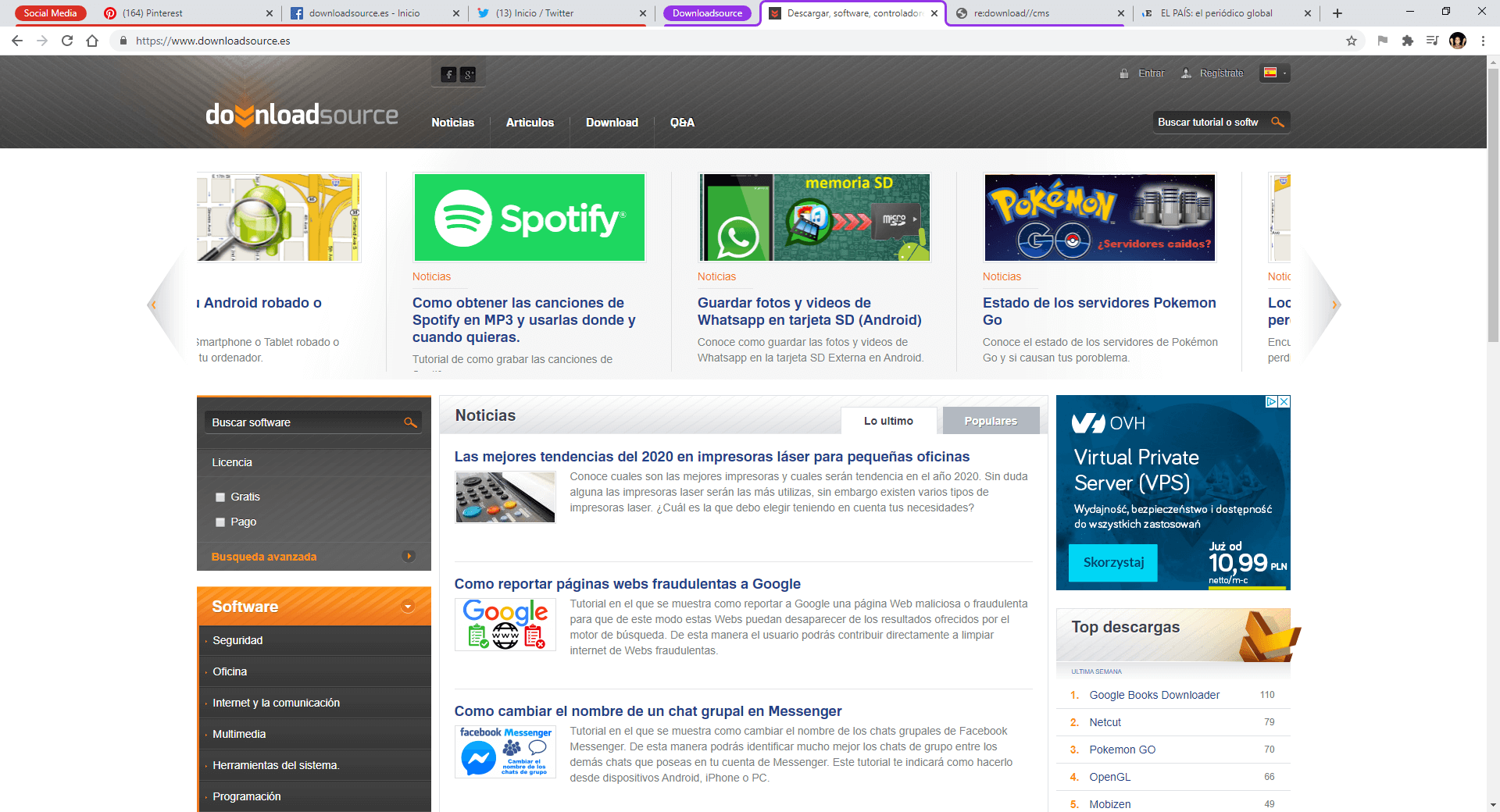Image resolution: width=1500 pixels, height=812 pixels.
Task: Click the downloadsource logo
Action: (302, 115)
